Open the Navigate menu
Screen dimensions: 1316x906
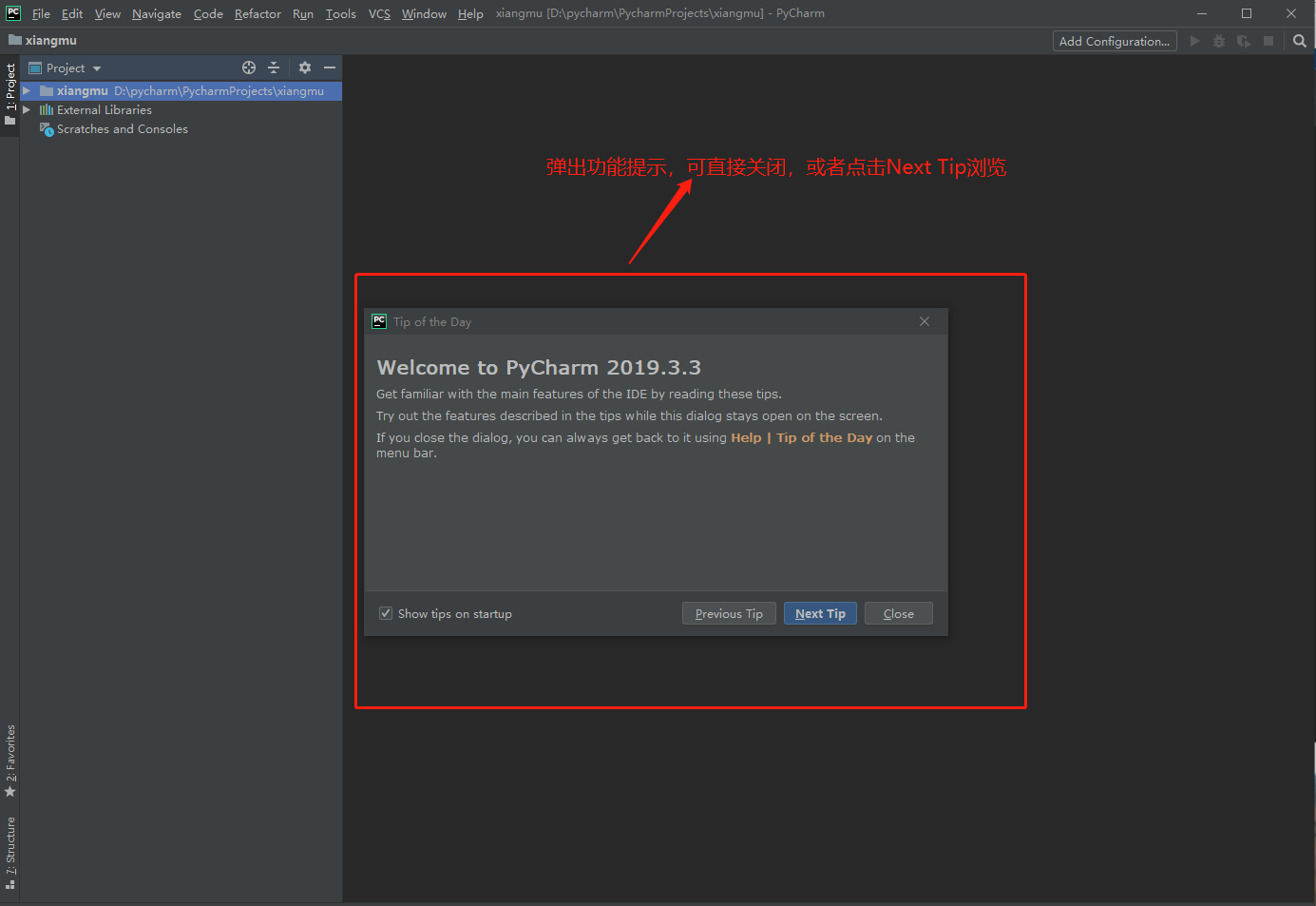(x=157, y=13)
